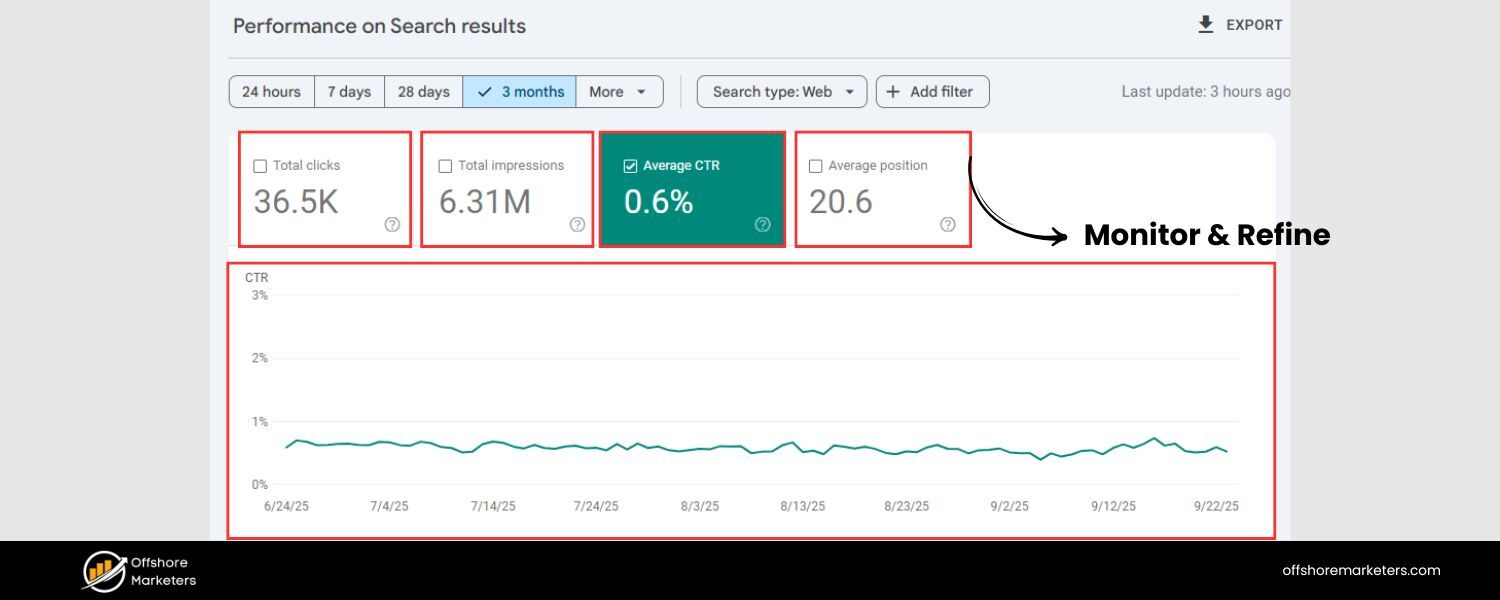Viewport: 1500px width, 600px height.
Task: Expand the Search type: Web dropdown
Action: point(781,92)
